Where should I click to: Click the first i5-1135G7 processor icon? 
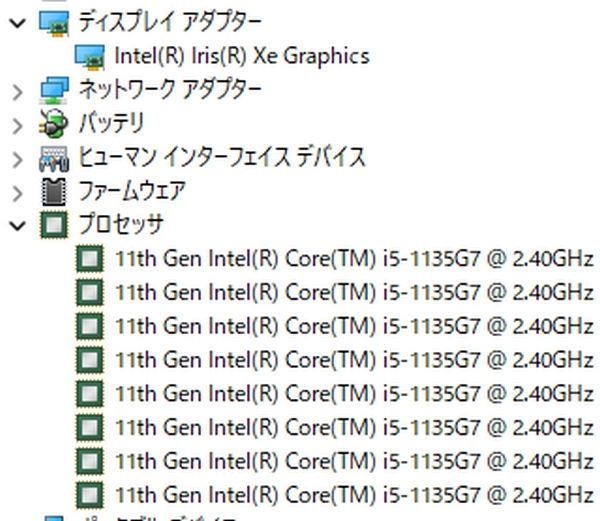click(90, 259)
